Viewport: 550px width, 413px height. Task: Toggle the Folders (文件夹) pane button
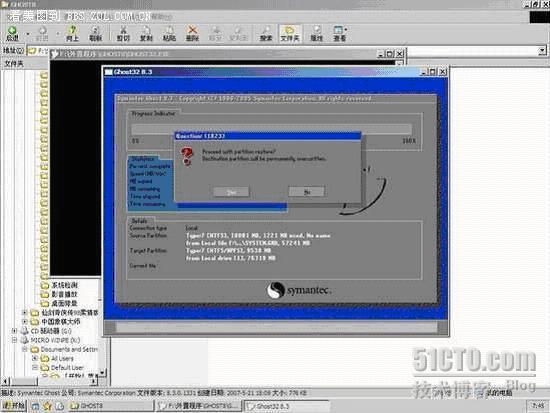pos(290,33)
